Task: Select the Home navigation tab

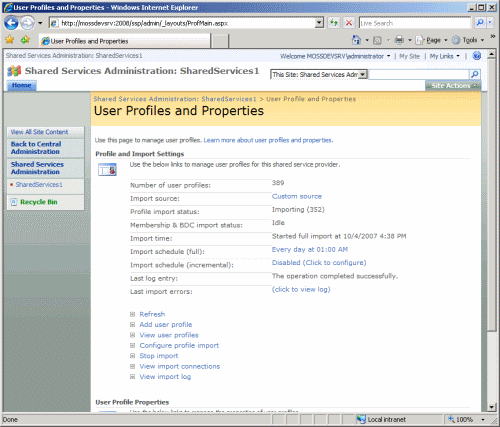Action: tap(22, 85)
